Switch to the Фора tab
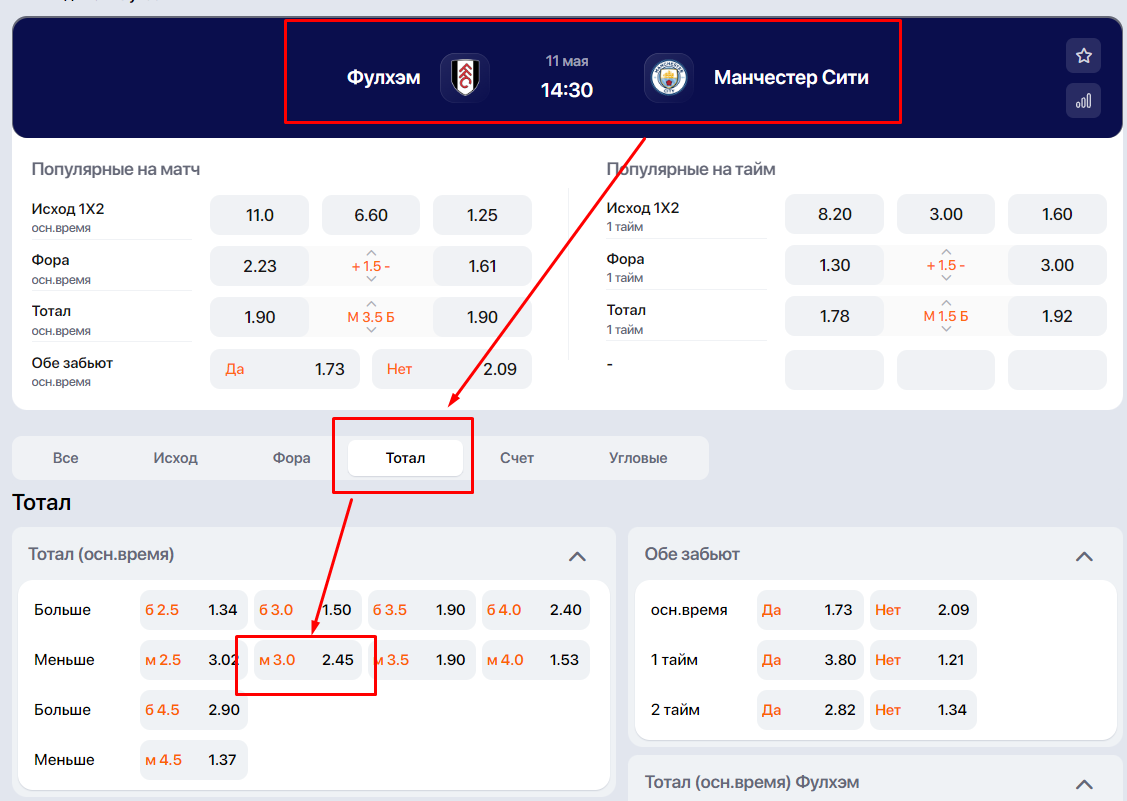Viewport: 1127px width, 801px height. [x=291, y=458]
